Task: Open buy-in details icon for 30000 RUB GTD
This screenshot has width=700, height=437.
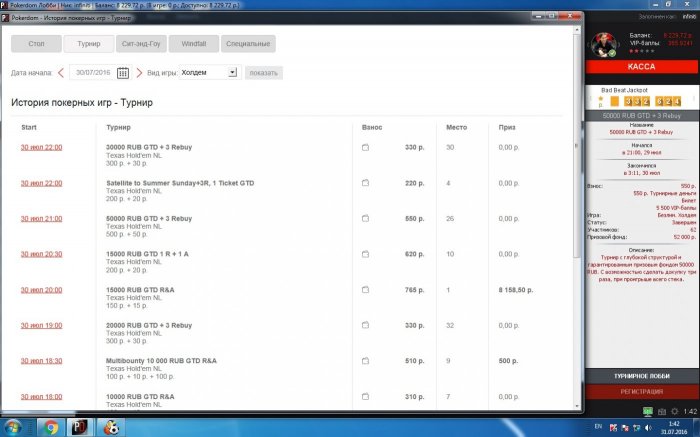Action: tap(365, 147)
